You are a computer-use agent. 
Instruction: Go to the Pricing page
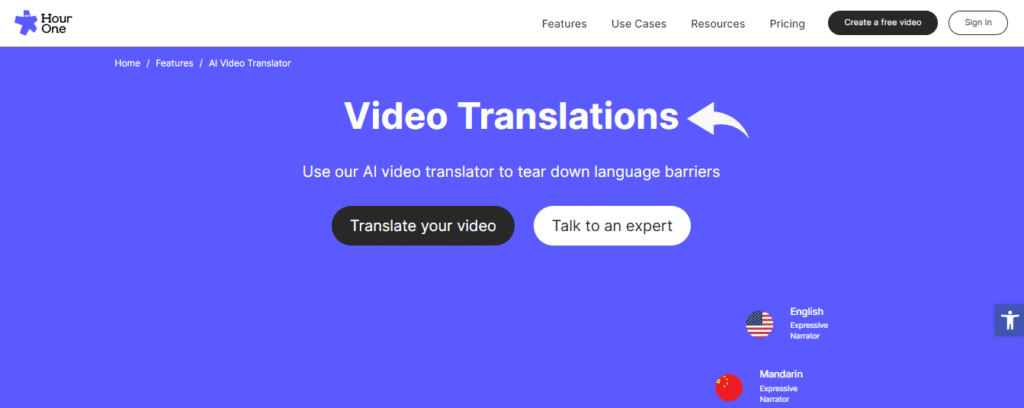[x=787, y=24]
